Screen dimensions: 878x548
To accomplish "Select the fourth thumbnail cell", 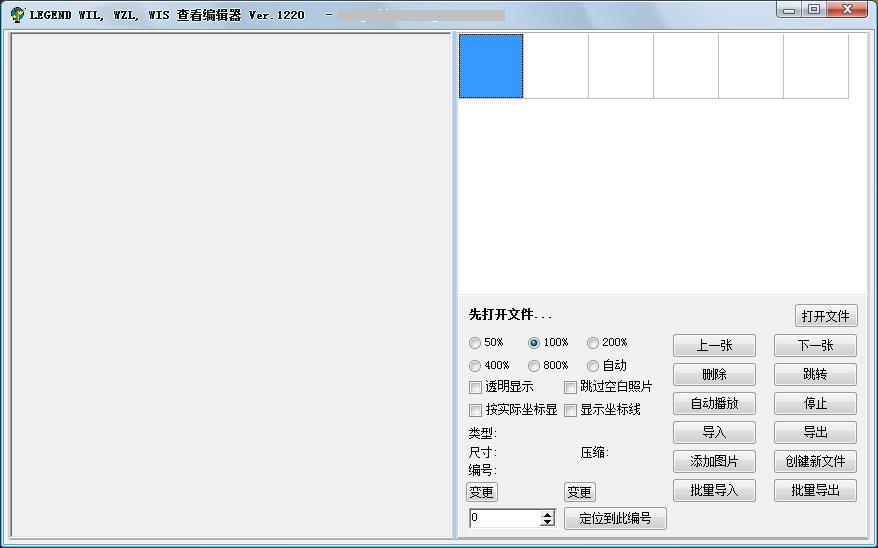I will point(686,66).
